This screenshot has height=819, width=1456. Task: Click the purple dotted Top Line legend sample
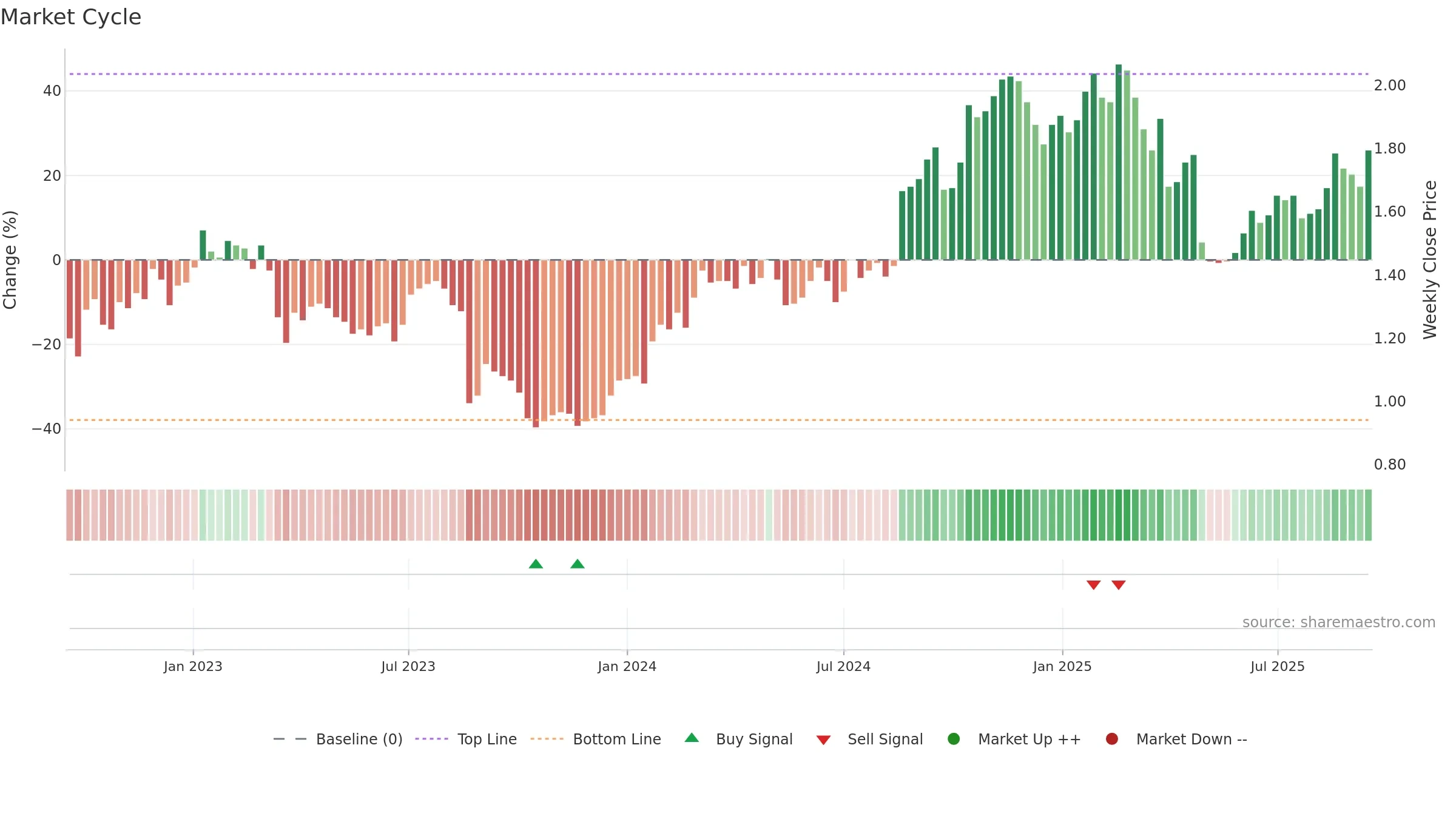(x=431, y=739)
